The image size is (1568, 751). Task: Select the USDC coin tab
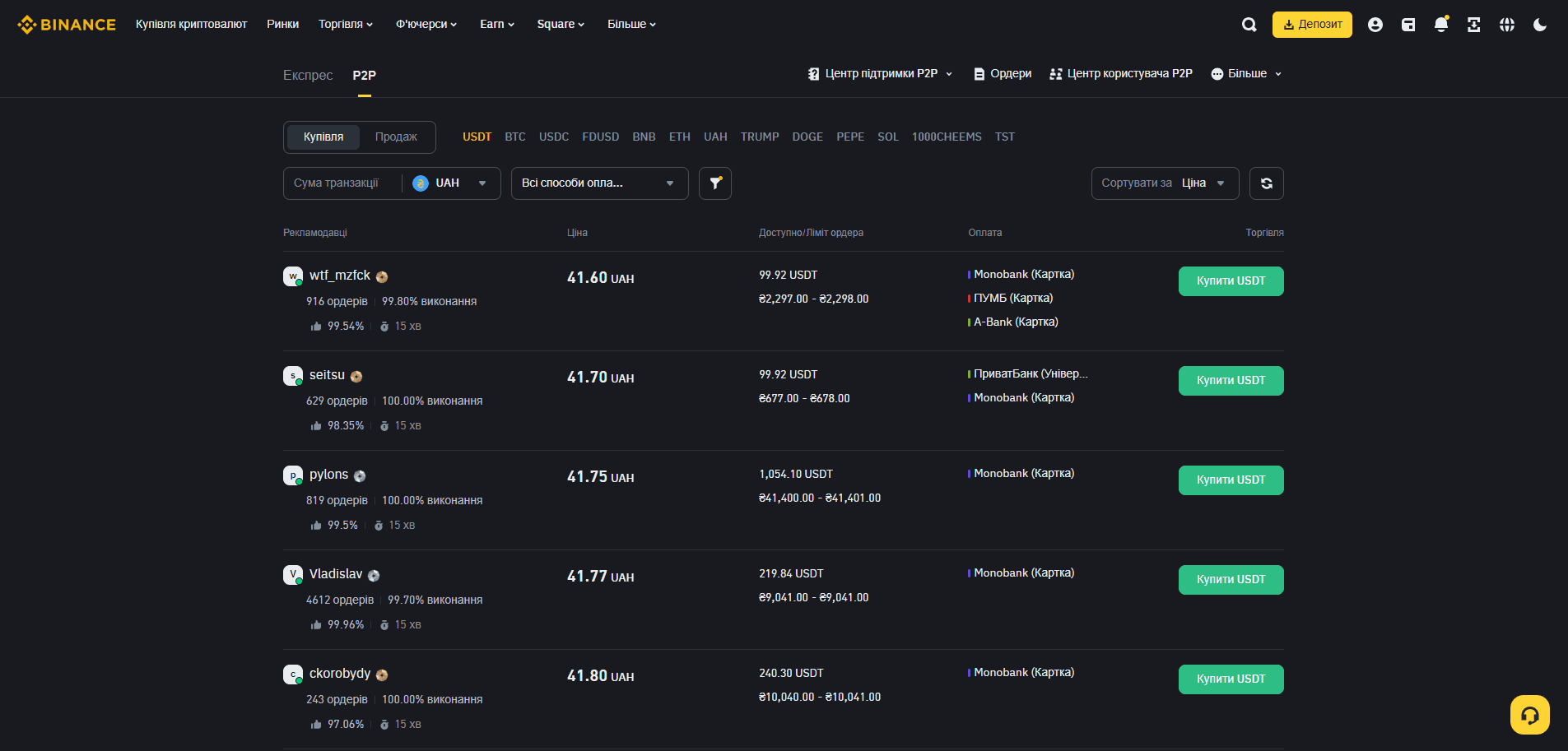click(554, 137)
